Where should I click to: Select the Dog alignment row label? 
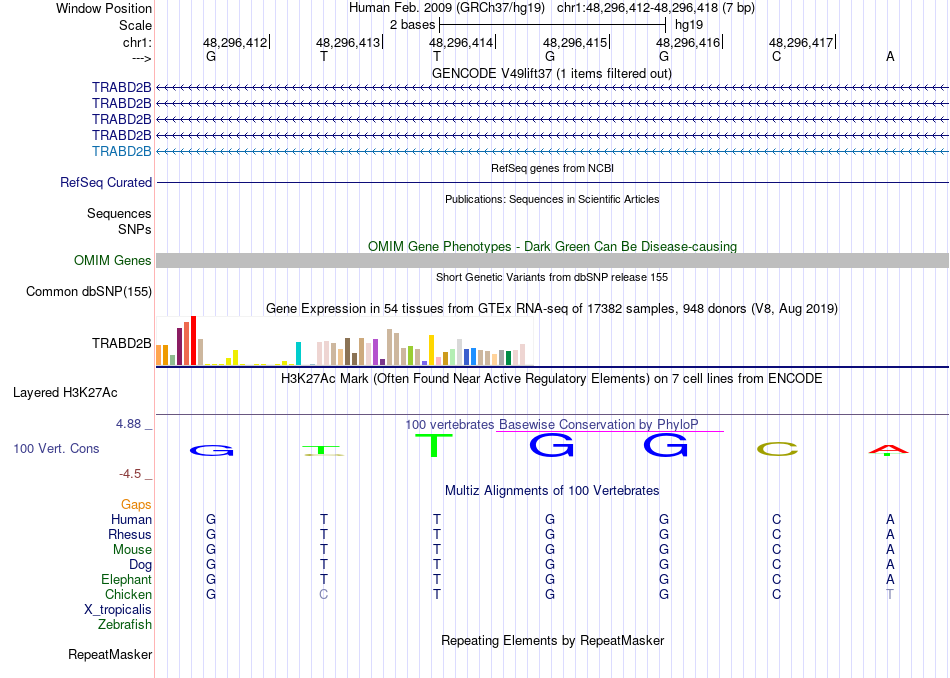pyautogui.click(x=140, y=565)
